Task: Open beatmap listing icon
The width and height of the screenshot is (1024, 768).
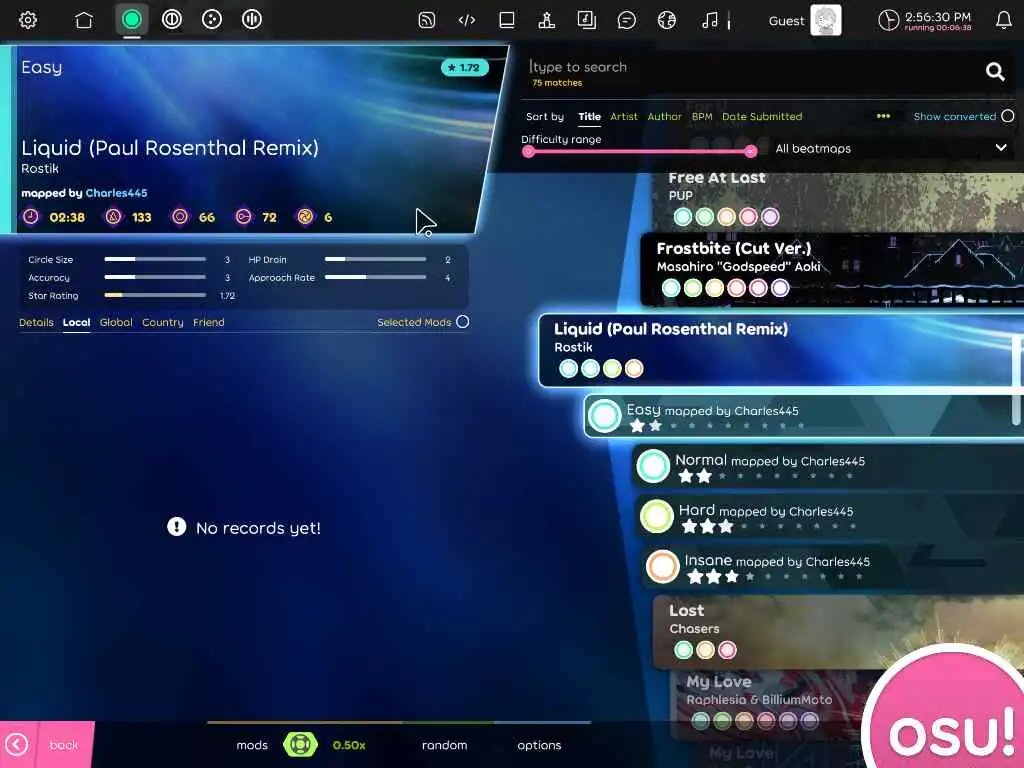Action: 506,20
